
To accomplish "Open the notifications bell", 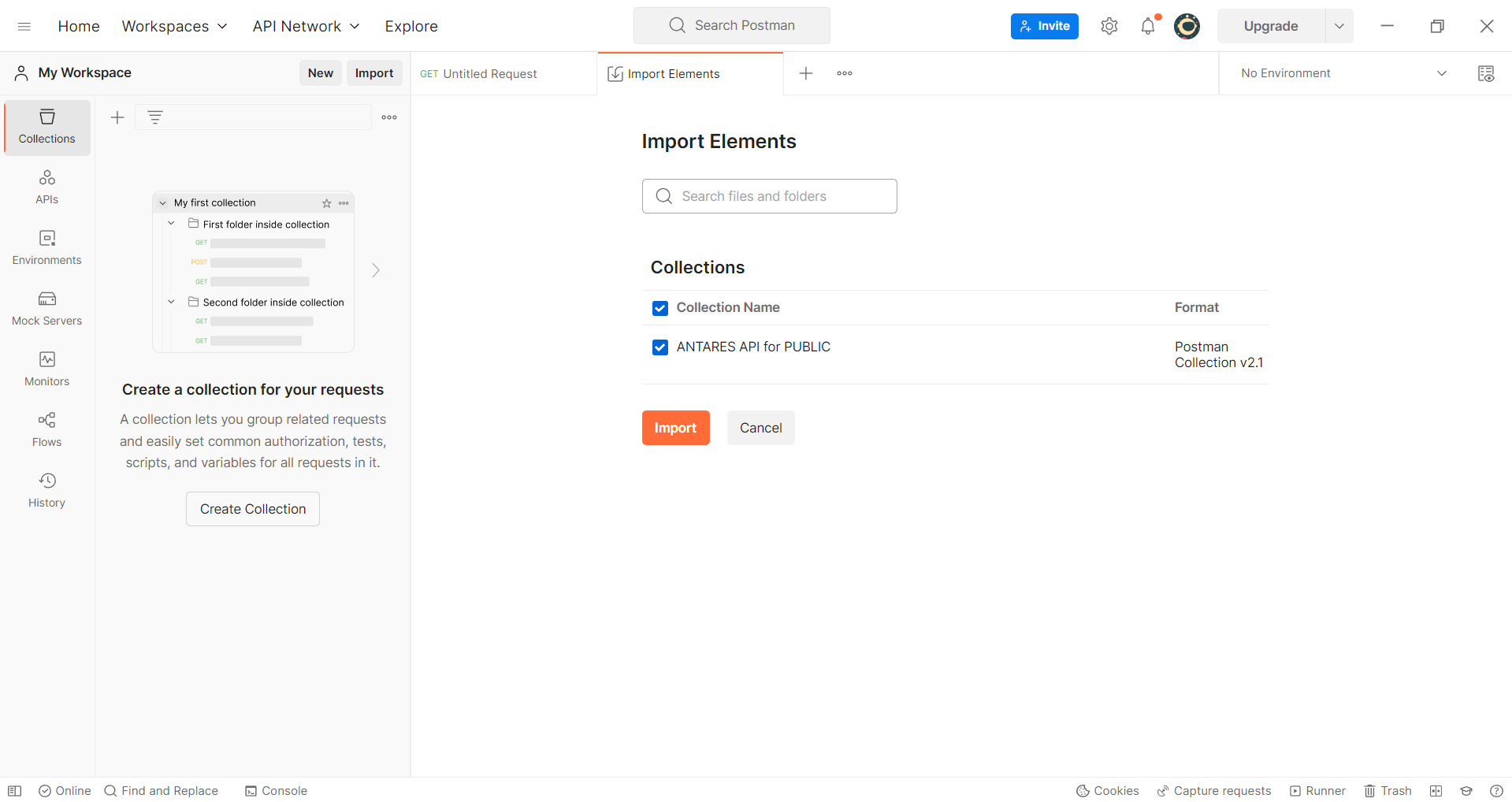I will [x=1148, y=26].
